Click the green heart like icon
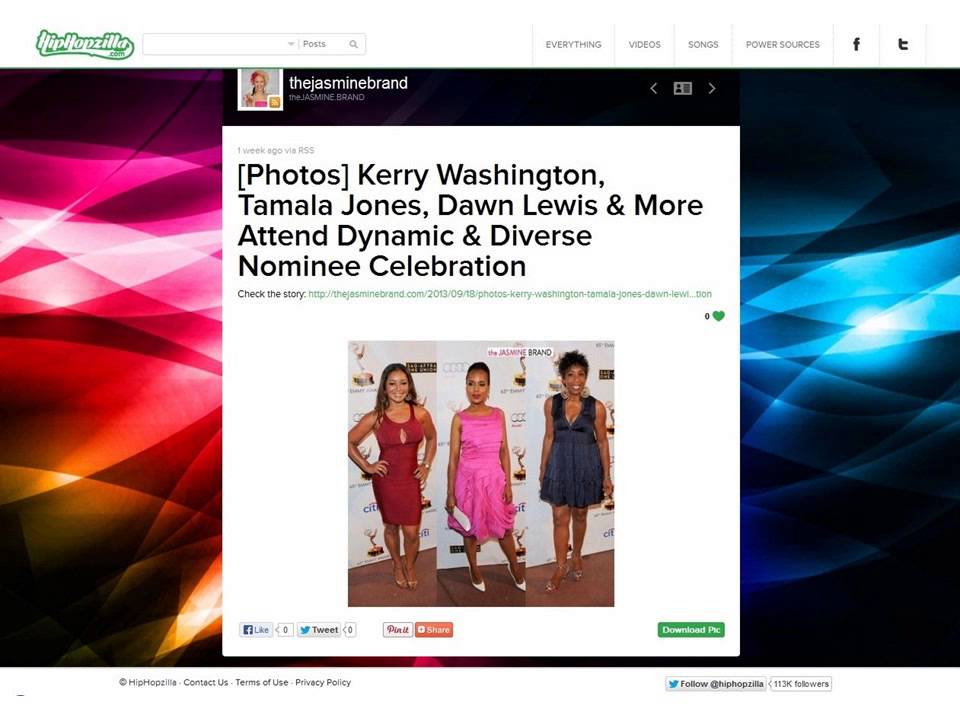The height and width of the screenshot is (720, 960). (719, 316)
